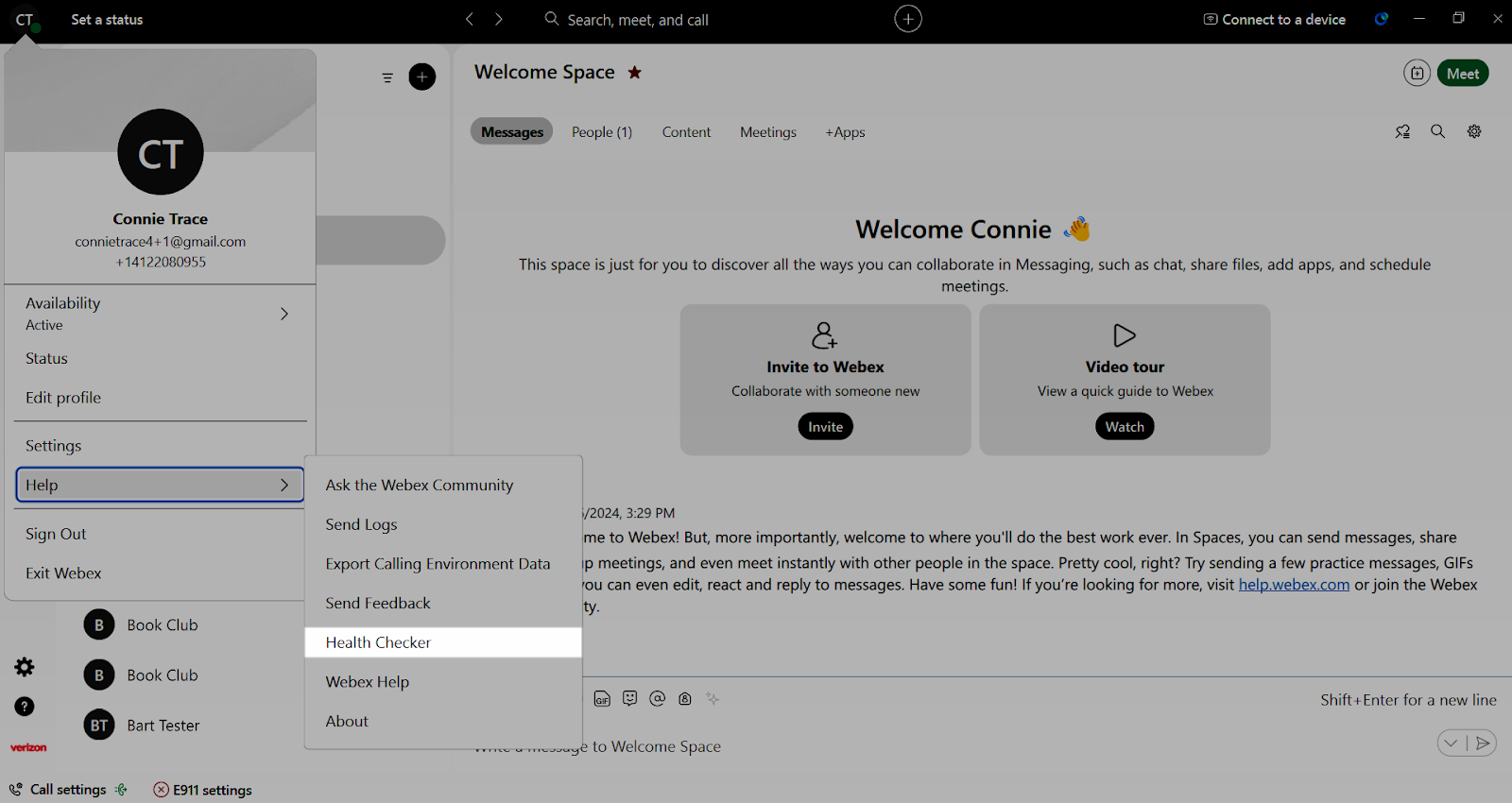Switch to the People (1) tab

602,132
